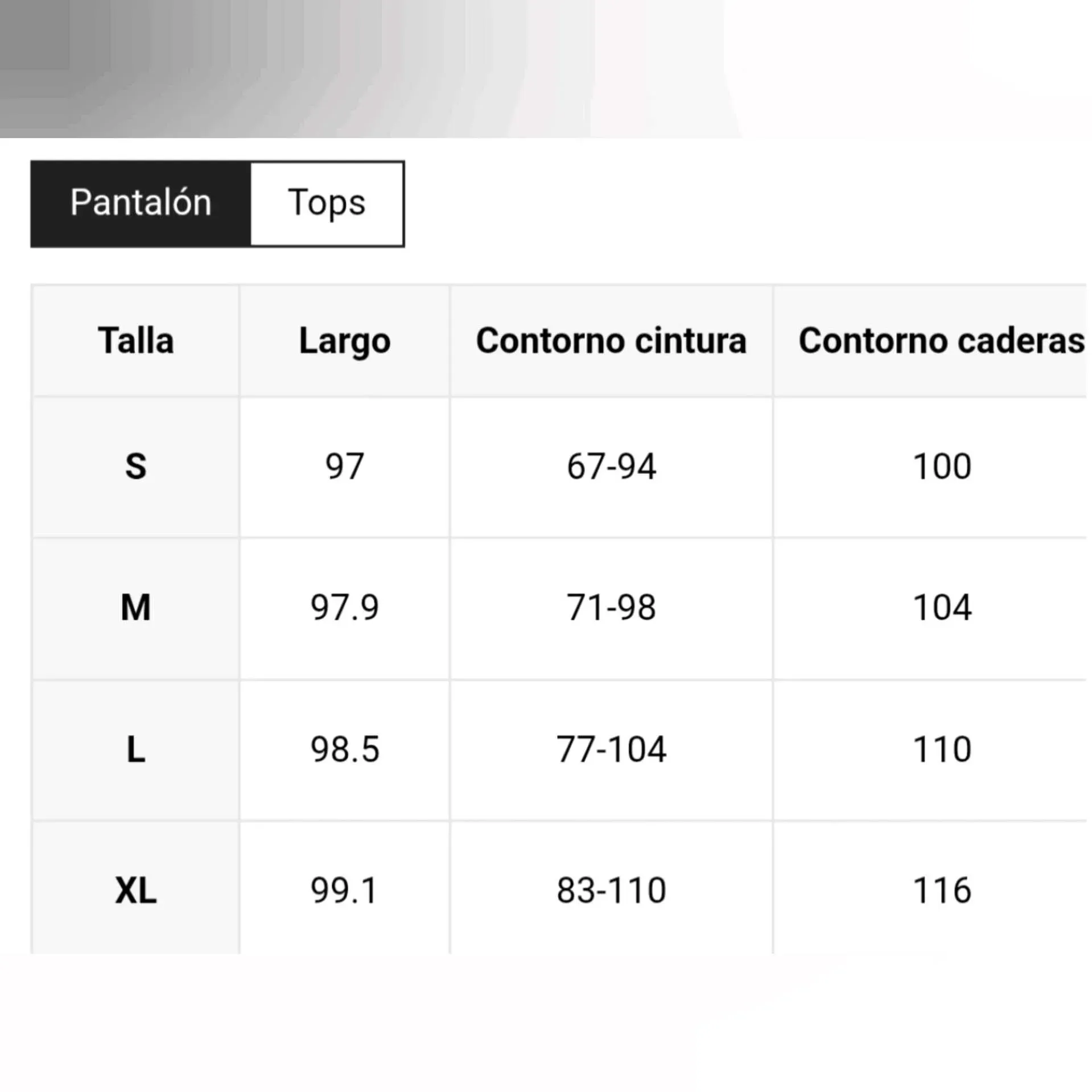The image size is (1092, 1092).
Task: Select the Pantalón tab
Action: pyautogui.click(x=141, y=203)
